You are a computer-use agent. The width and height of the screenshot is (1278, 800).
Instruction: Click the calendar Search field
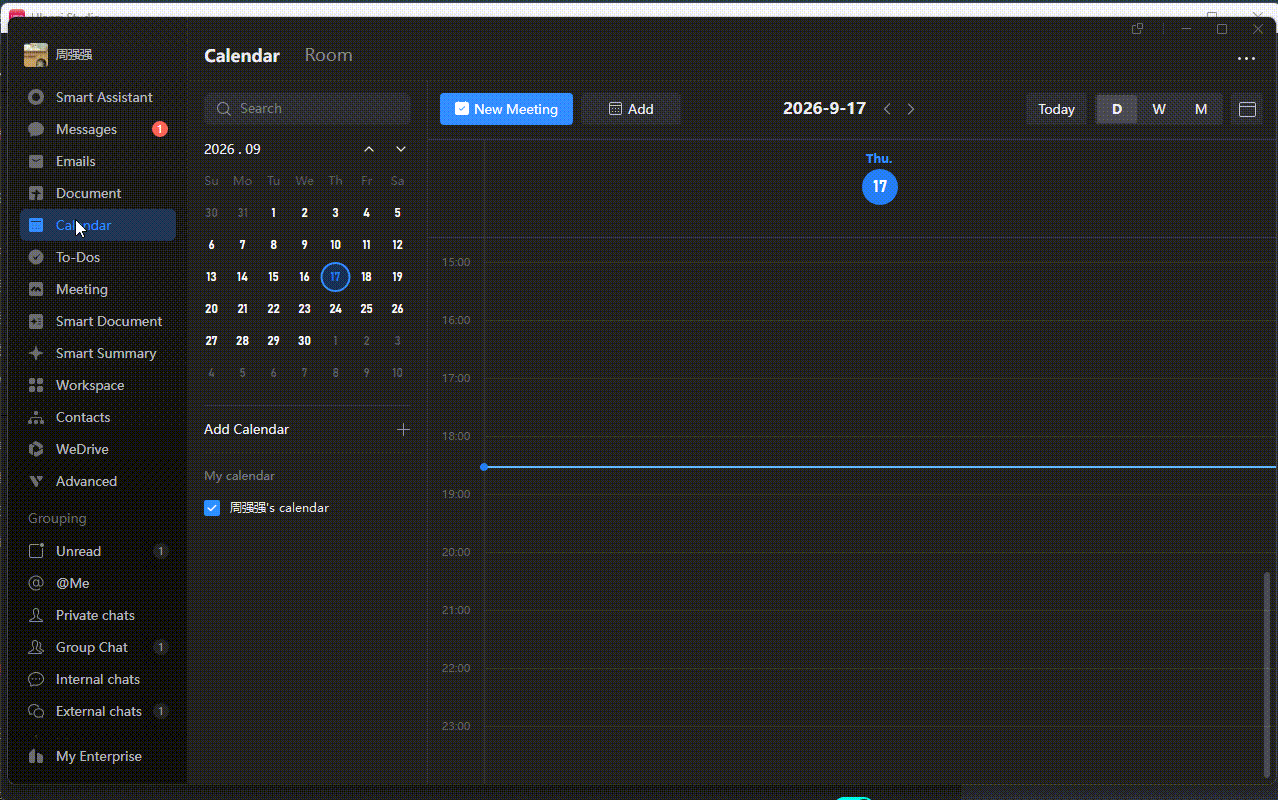coord(307,108)
